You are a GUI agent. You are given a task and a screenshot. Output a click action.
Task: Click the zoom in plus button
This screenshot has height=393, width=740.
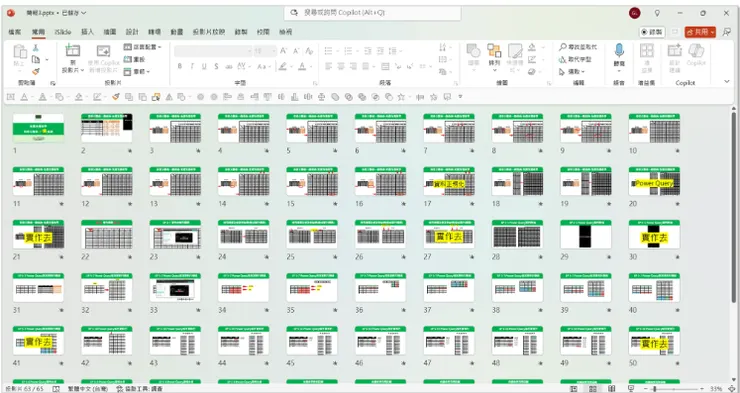click(701, 389)
